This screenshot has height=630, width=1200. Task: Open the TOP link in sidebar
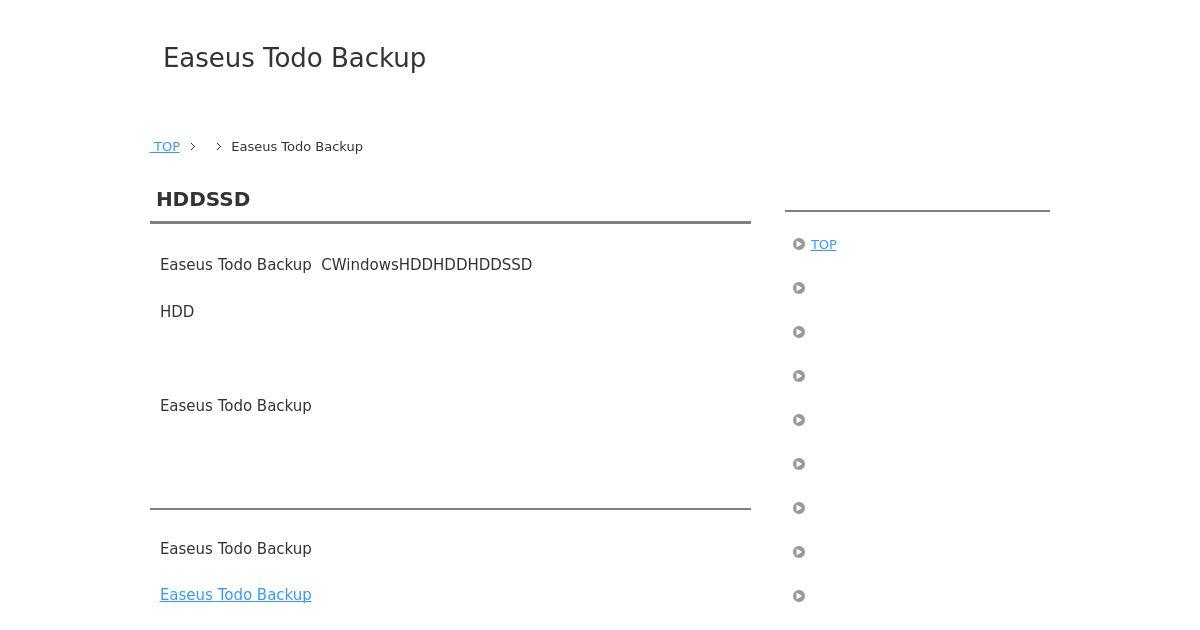point(823,245)
